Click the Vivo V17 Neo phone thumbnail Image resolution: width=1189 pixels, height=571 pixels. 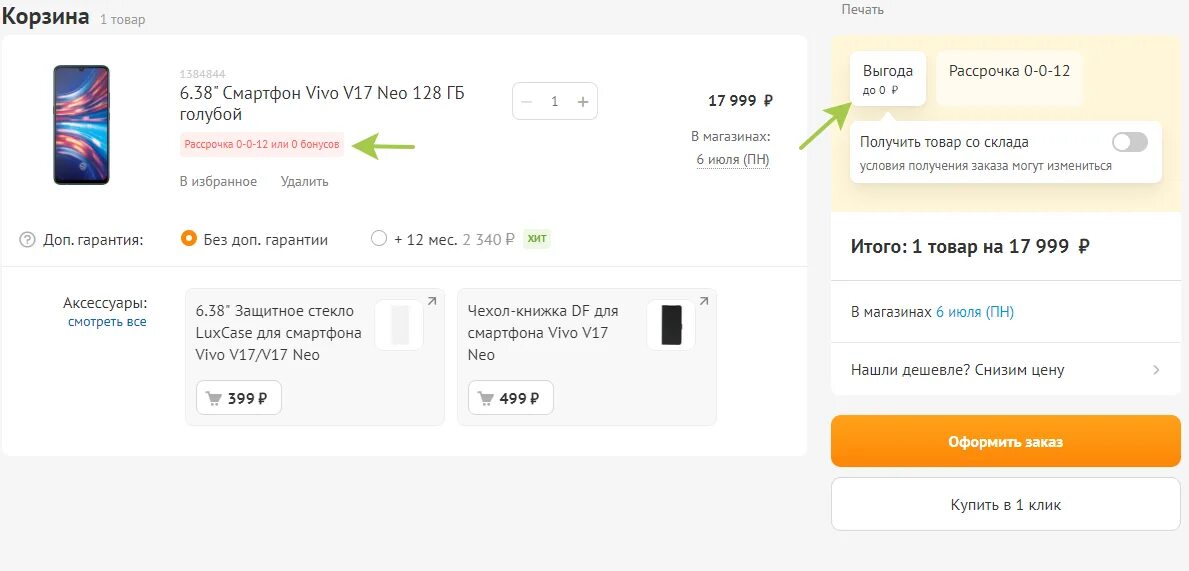pos(82,124)
